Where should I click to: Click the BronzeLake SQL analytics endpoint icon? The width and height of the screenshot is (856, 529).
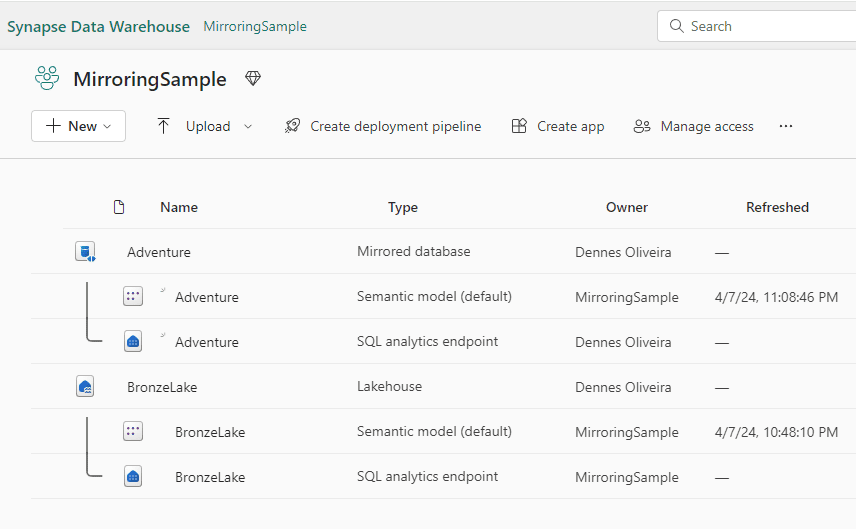pyautogui.click(x=133, y=476)
